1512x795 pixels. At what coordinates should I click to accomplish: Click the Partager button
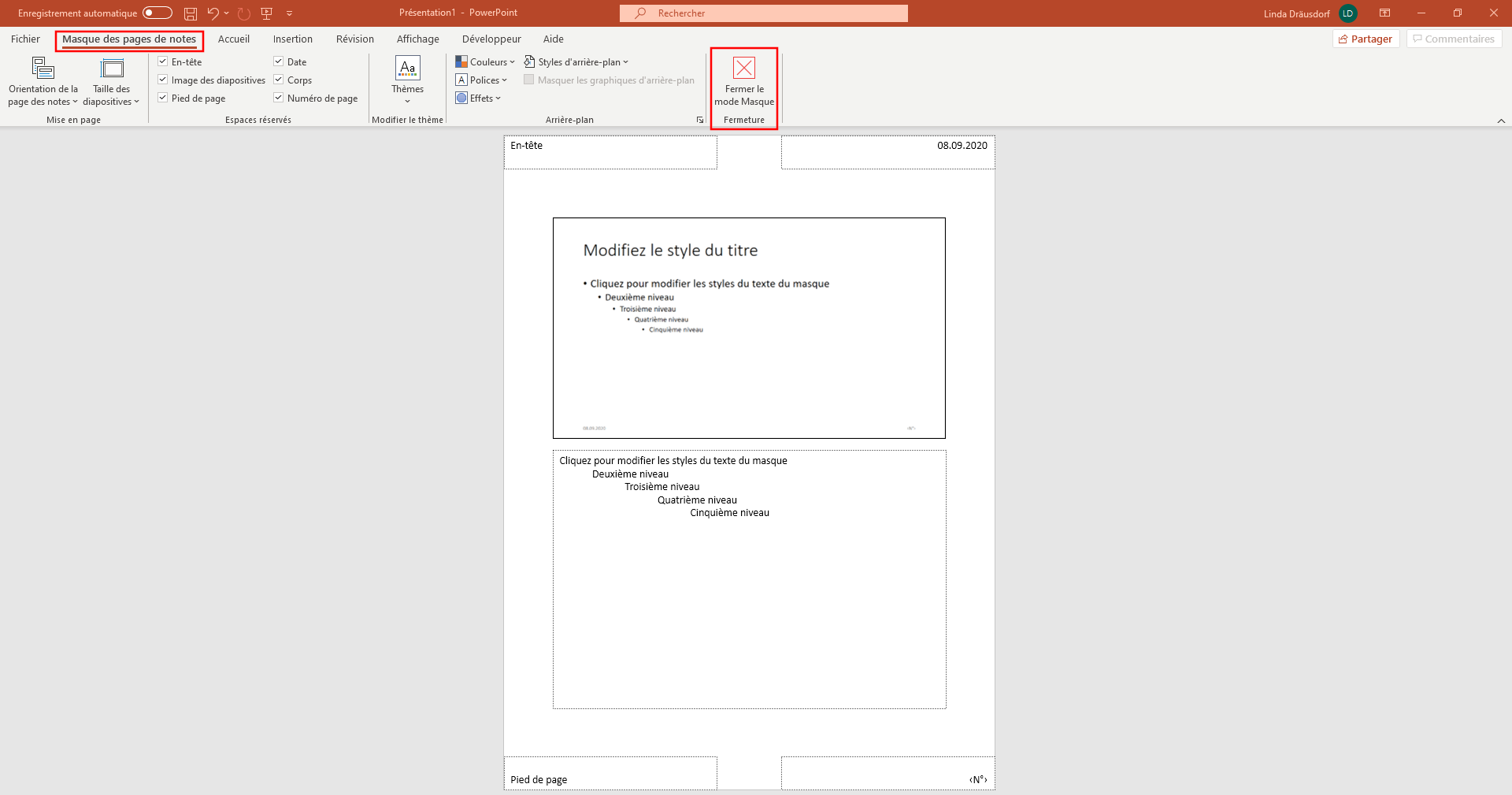click(x=1366, y=39)
